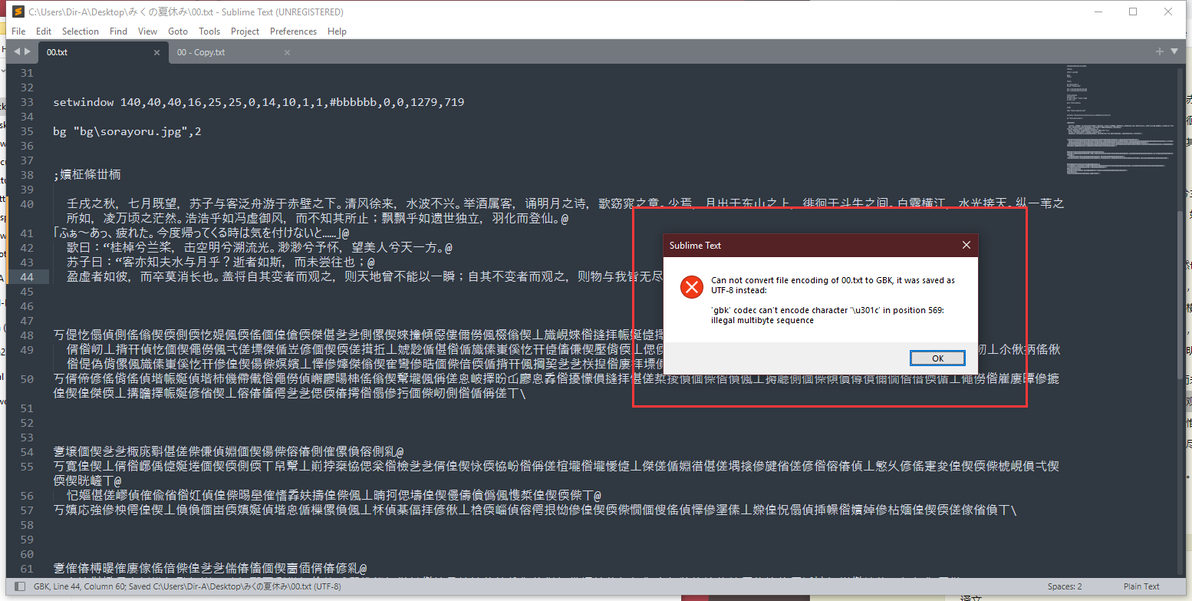The height and width of the screenshot is (601, 1192).
Task: Close the Sublime Text error dialog
Action: [x=966, y=245]
